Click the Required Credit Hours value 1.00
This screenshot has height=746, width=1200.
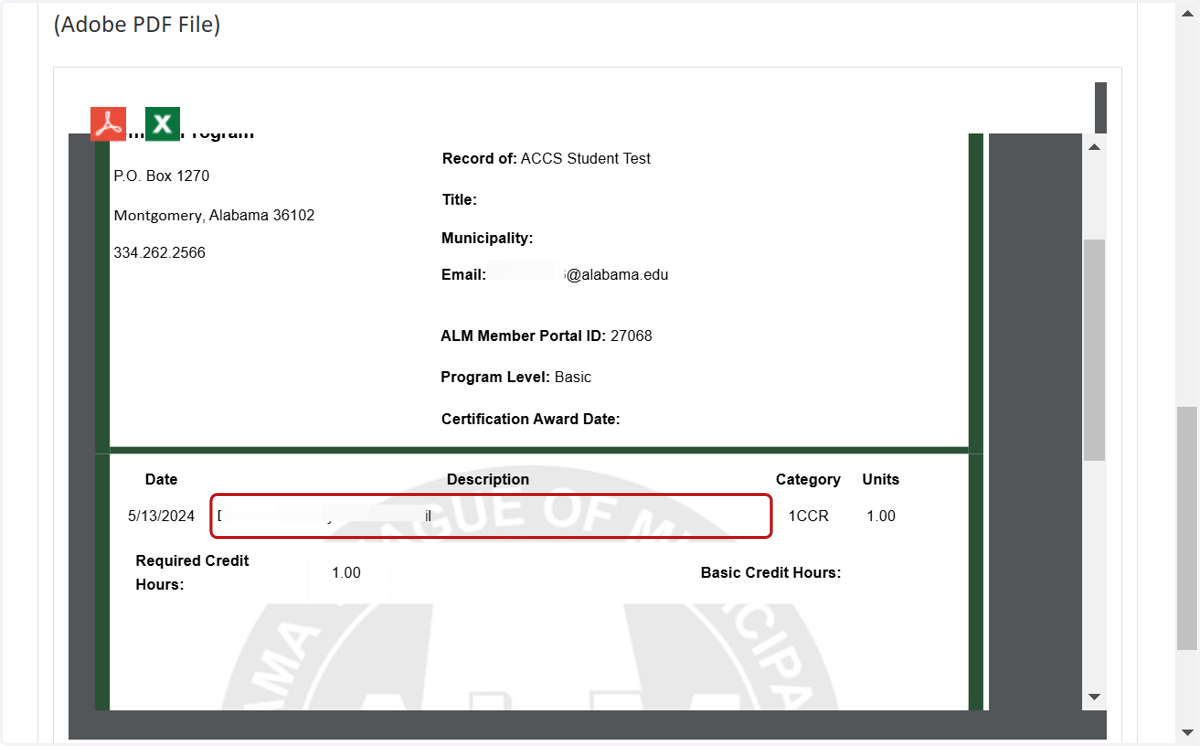[346, 573]
